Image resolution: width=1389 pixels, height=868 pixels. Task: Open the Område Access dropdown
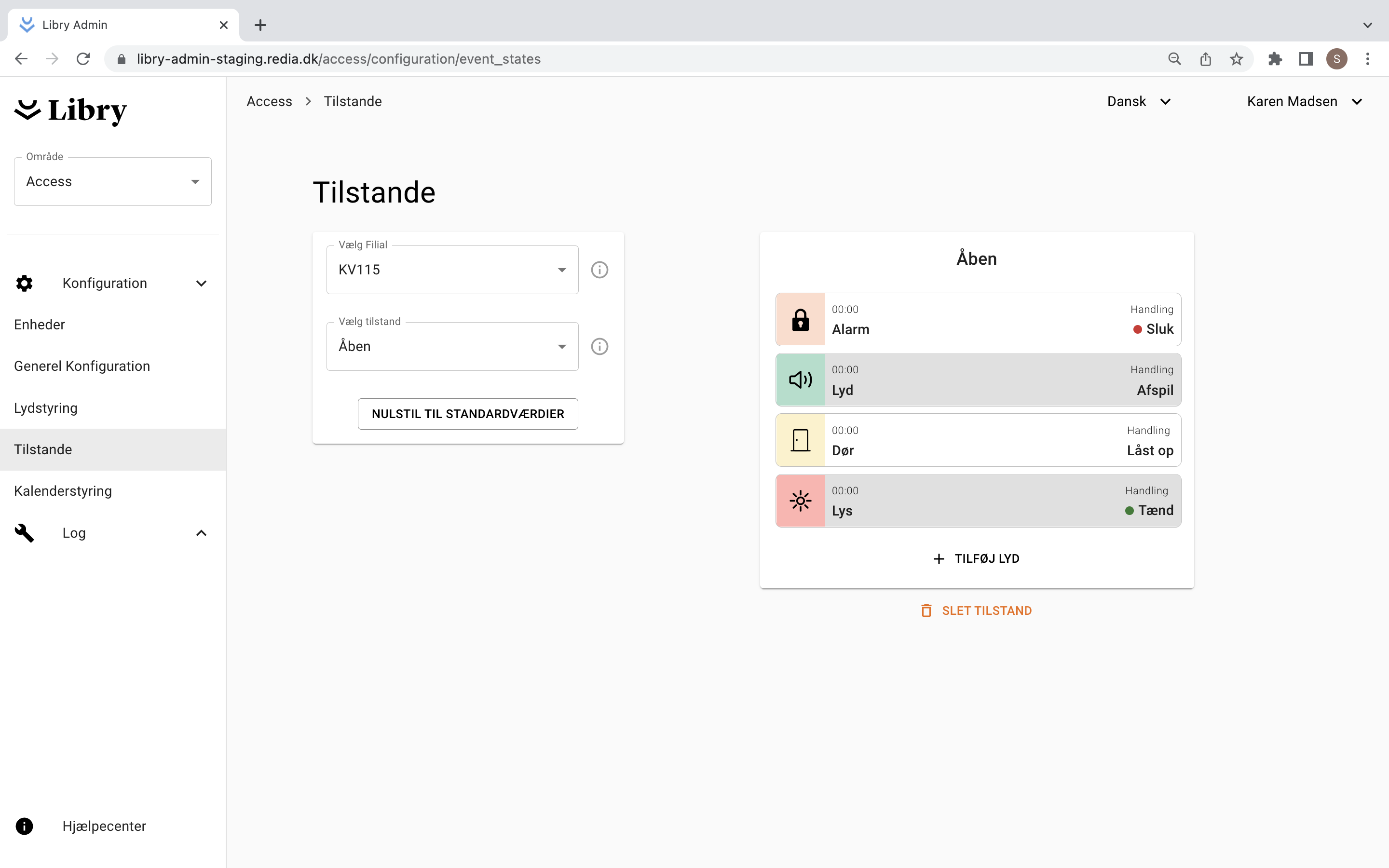point(112,182)
